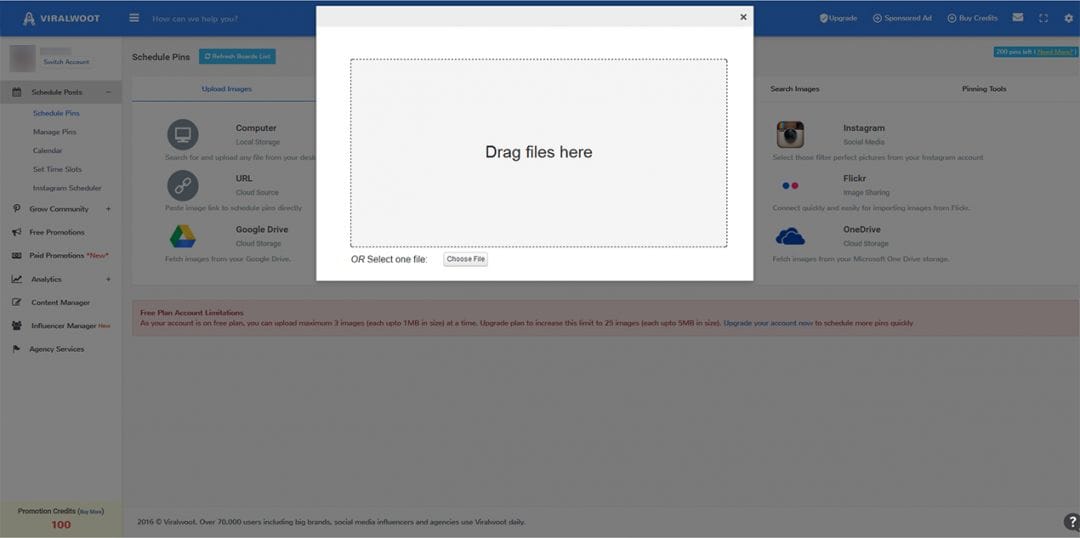Click the Switch Account link
Screen dimensions: 1080x538
point(66,62)
